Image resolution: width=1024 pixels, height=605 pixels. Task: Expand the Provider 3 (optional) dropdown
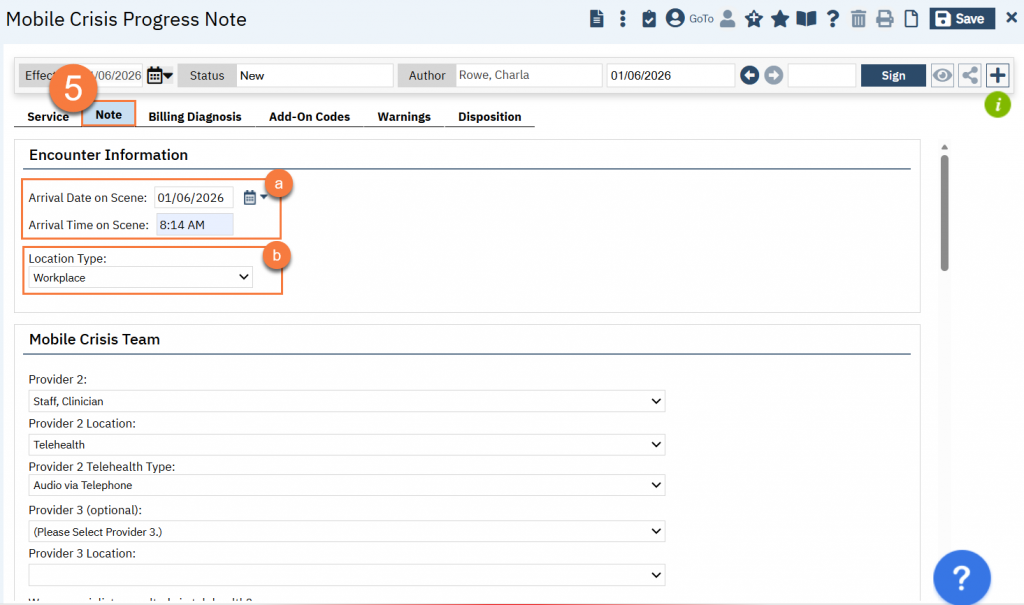click(x=347, y=532)
